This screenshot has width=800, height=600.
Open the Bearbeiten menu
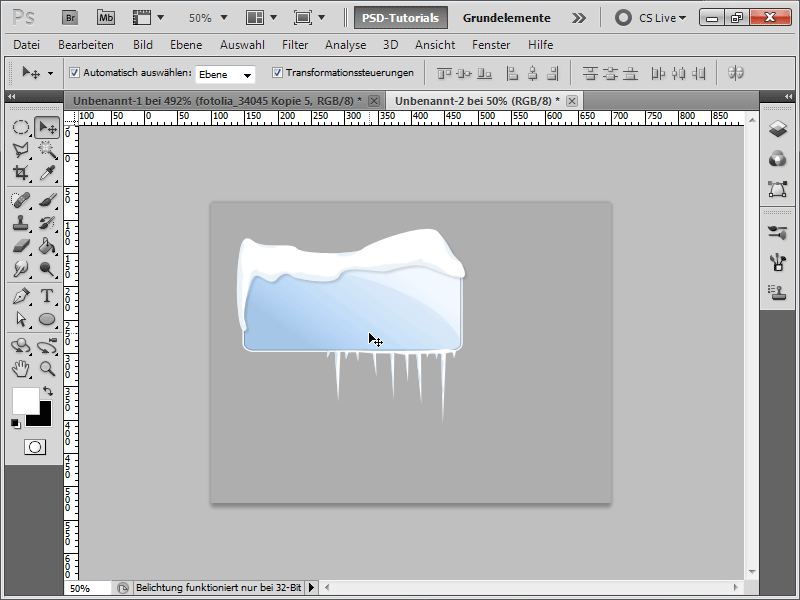click(x=86, y=45)
